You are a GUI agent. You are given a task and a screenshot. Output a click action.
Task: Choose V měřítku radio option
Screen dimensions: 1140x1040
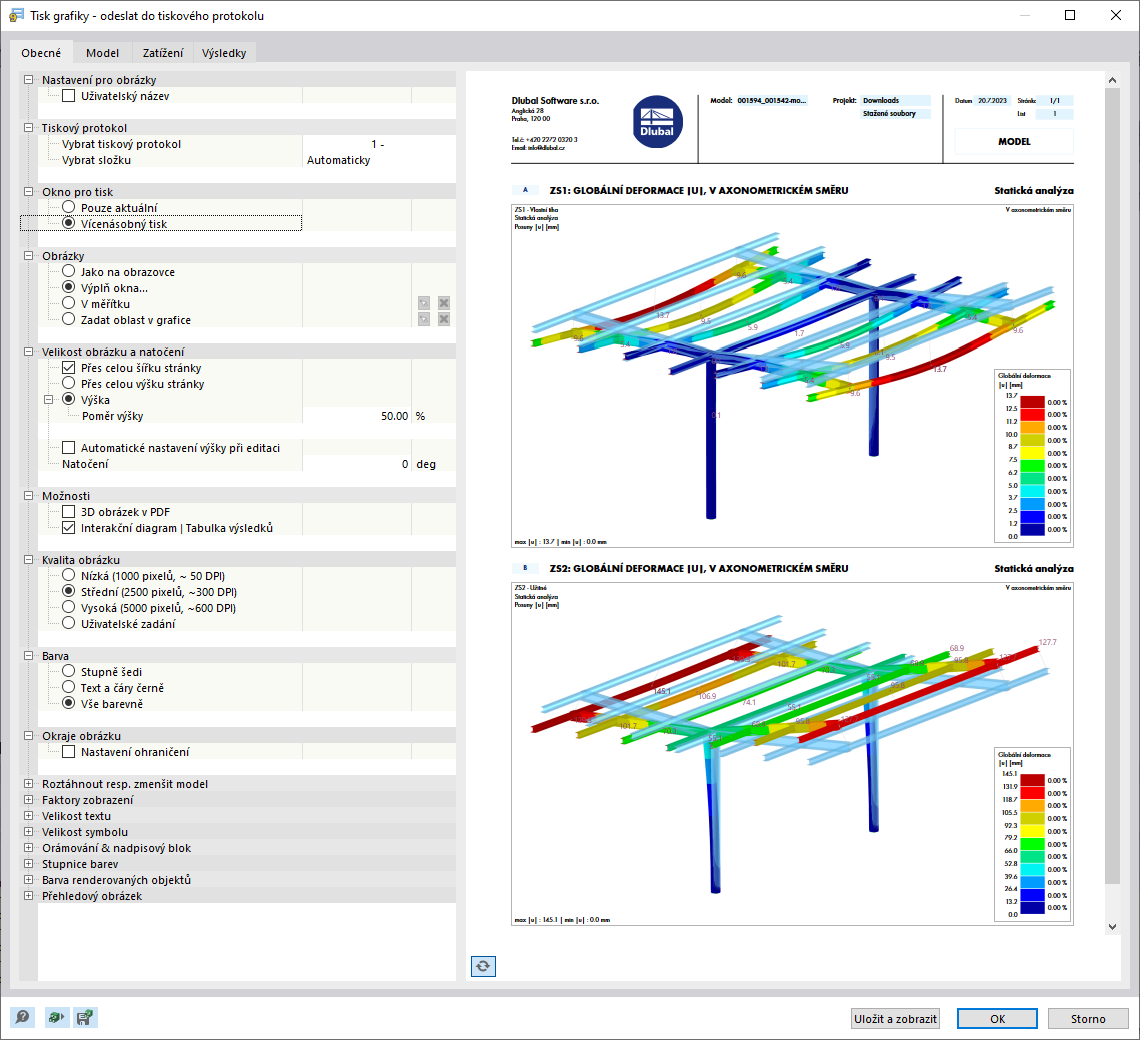tap(68, 303)
